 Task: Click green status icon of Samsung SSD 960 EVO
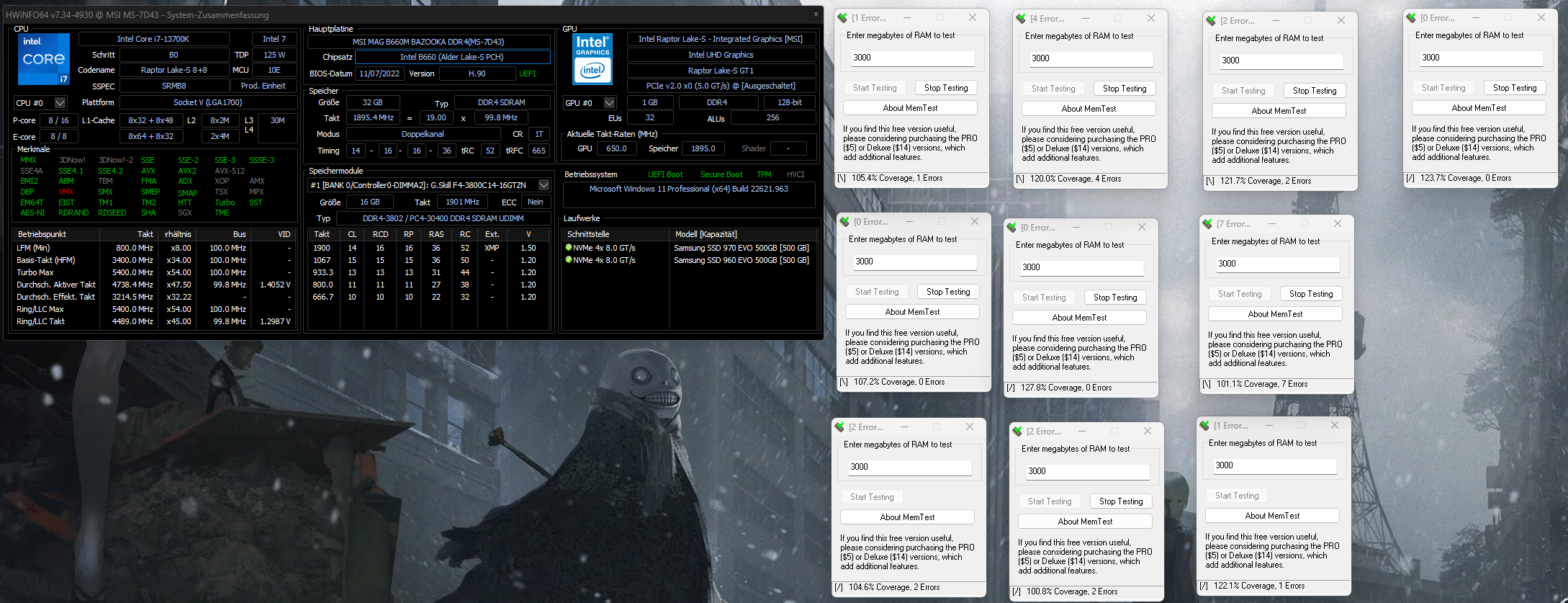pyautogui.click(x=569, y=259)
